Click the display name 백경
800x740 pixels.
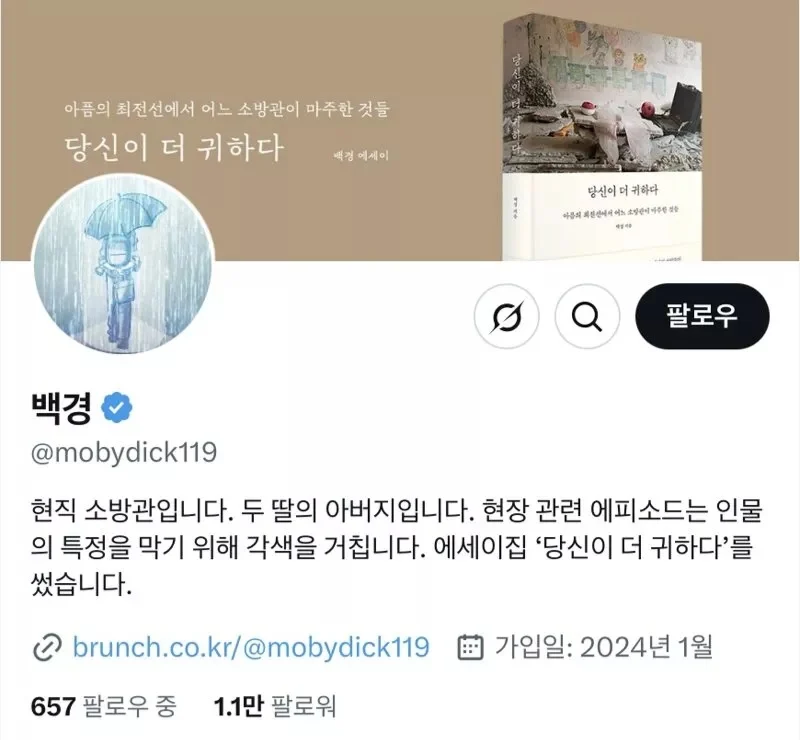61,408
